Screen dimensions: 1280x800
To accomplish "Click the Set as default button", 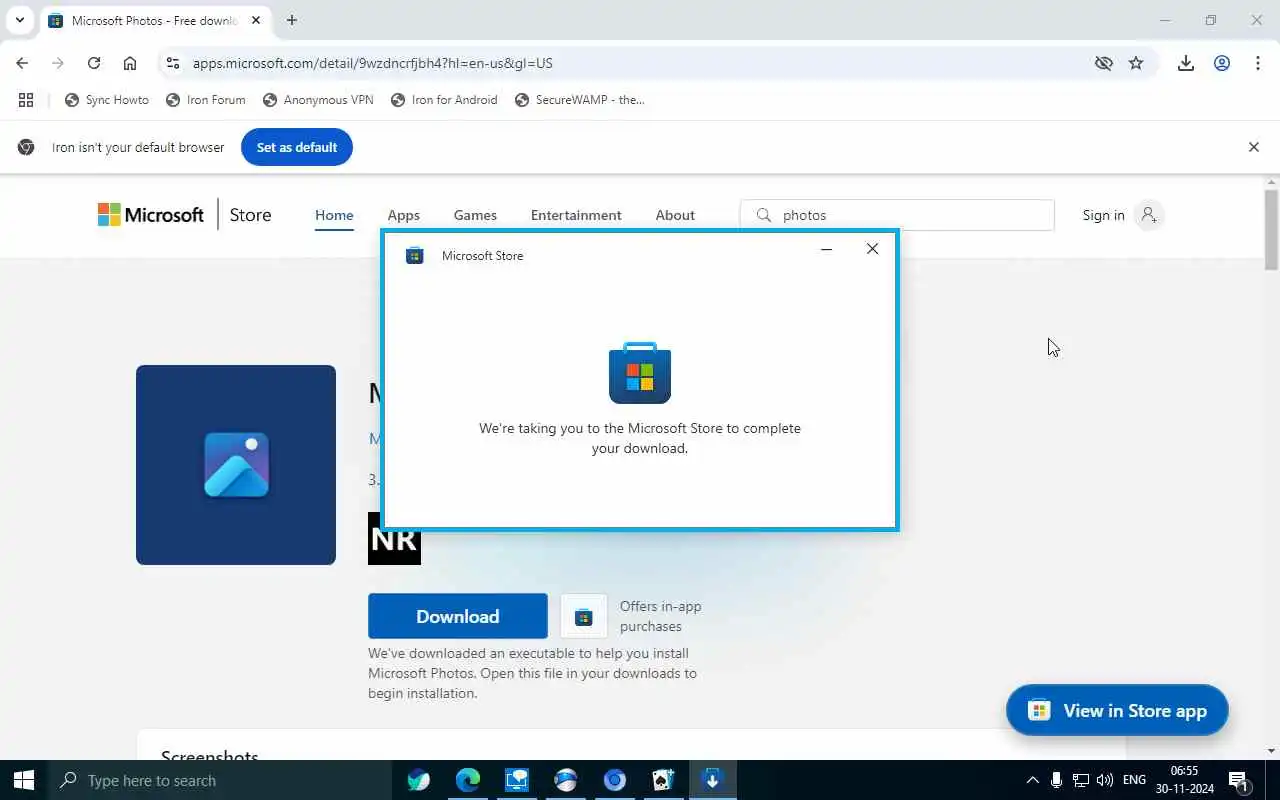I will tap(297, 147).
